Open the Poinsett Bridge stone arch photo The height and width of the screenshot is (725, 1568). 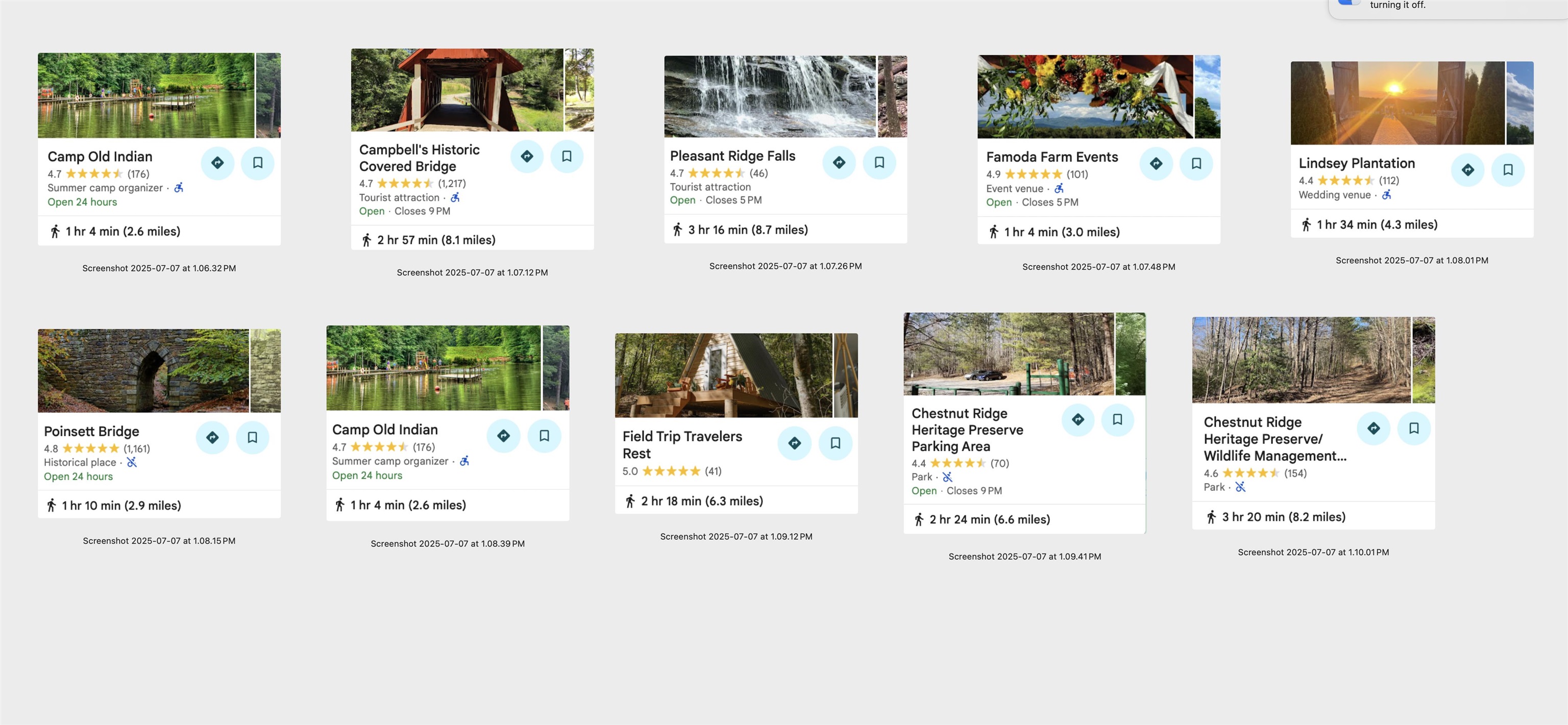tap(143, 370)
